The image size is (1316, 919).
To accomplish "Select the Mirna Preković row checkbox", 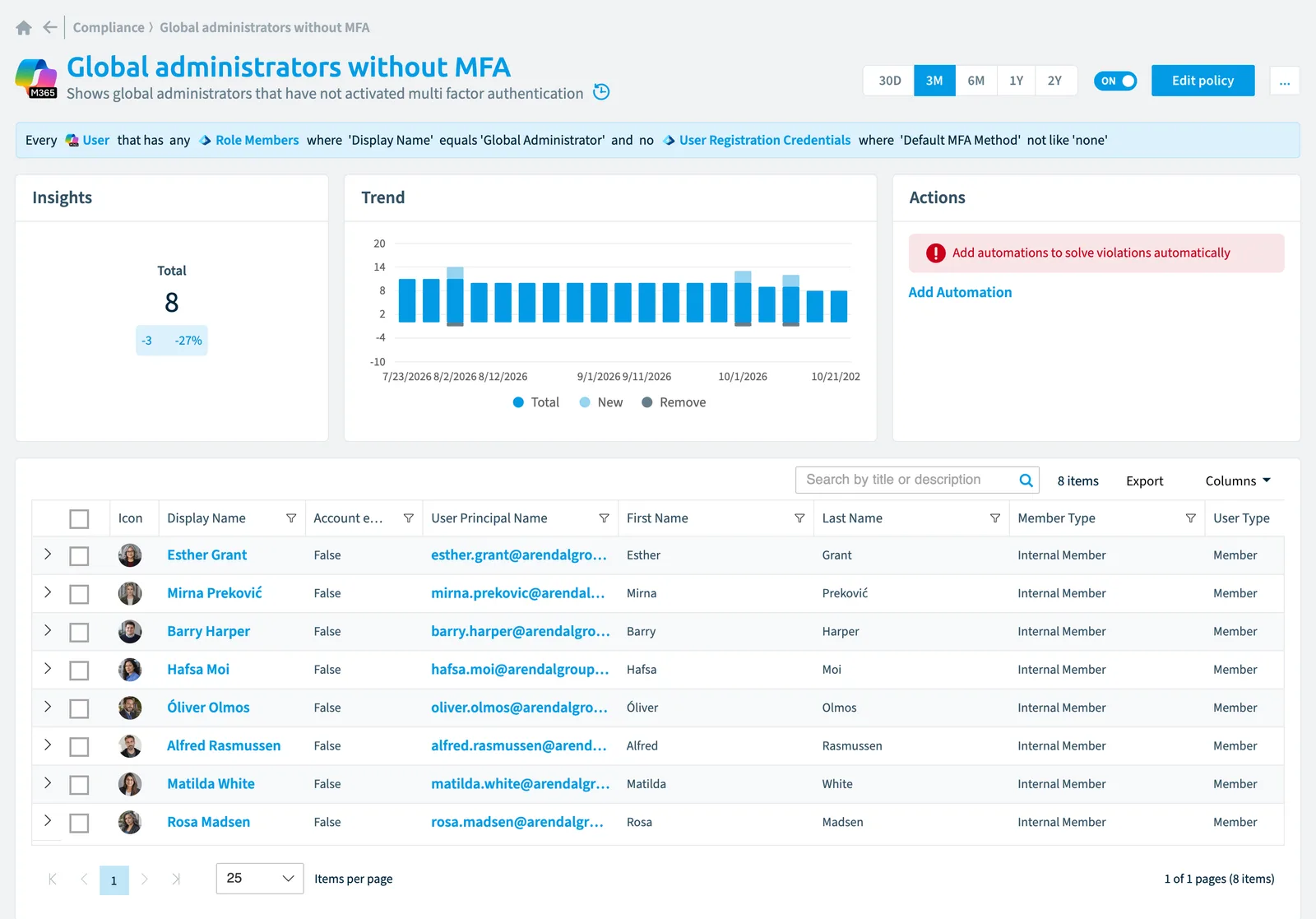I will (x=79, y=594).
